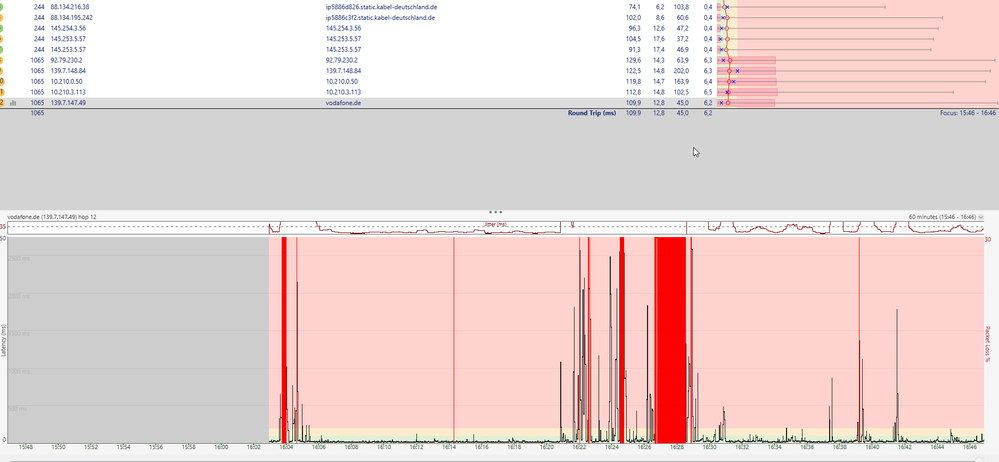Select the 139.7.148.84 IP address in the IP column

coord(68,71)
